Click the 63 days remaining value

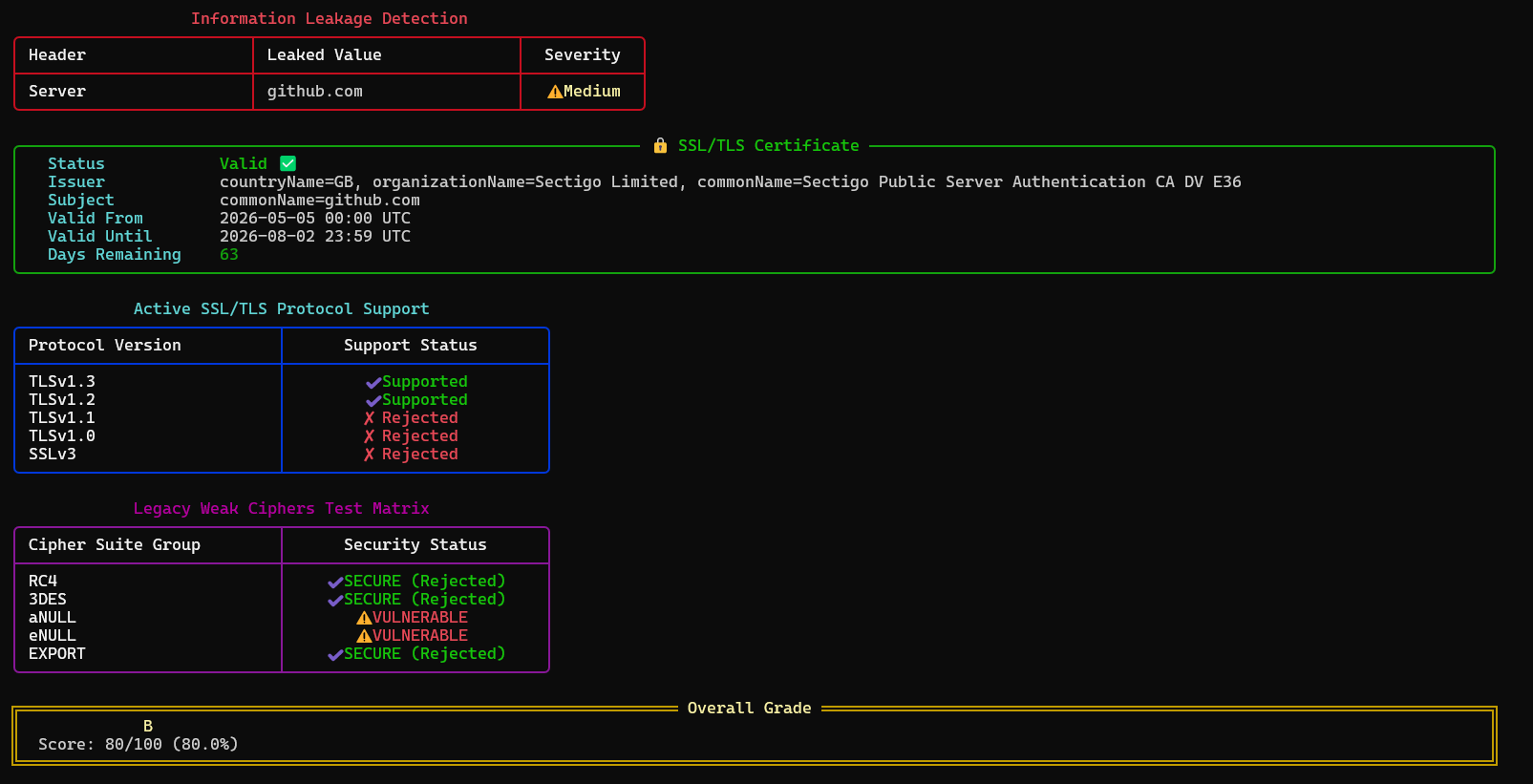point(229,254)
